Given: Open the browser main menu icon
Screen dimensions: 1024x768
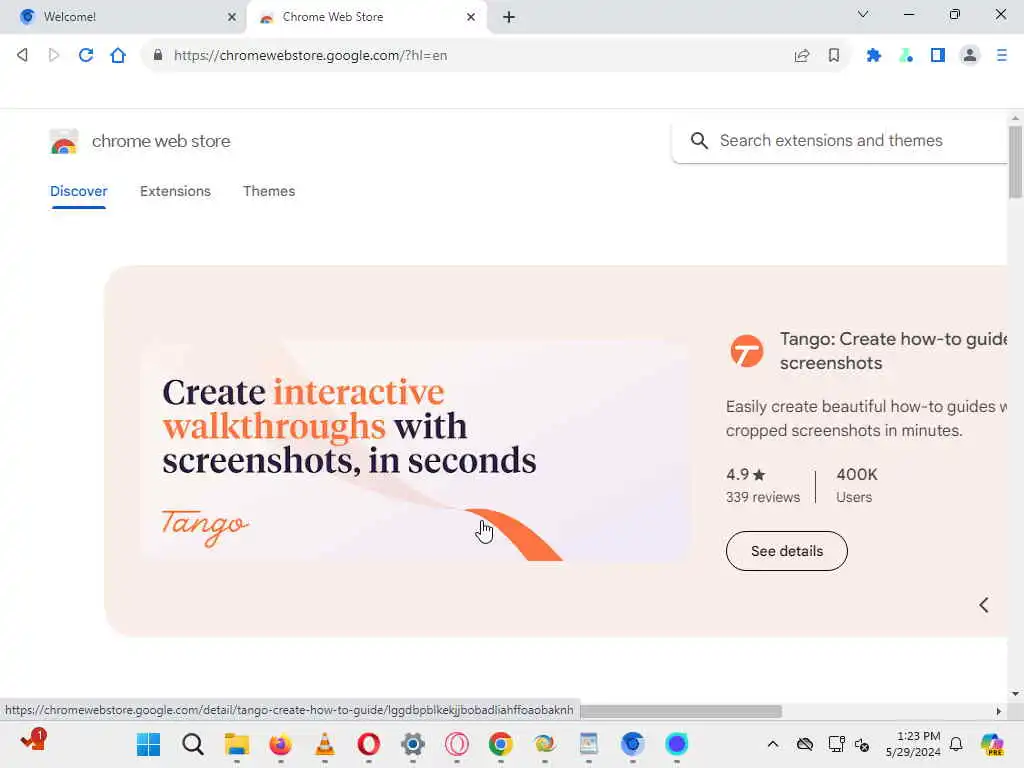Looking at the screenshot, I should coord(1002,56).
